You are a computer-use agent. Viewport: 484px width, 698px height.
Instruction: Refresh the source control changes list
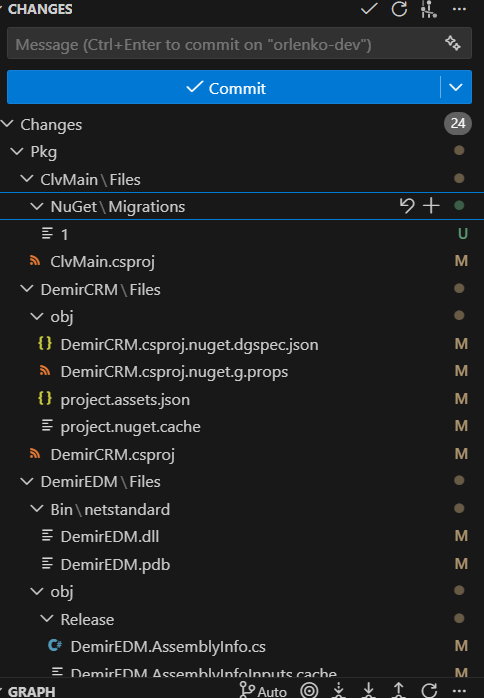click(399, 8)
